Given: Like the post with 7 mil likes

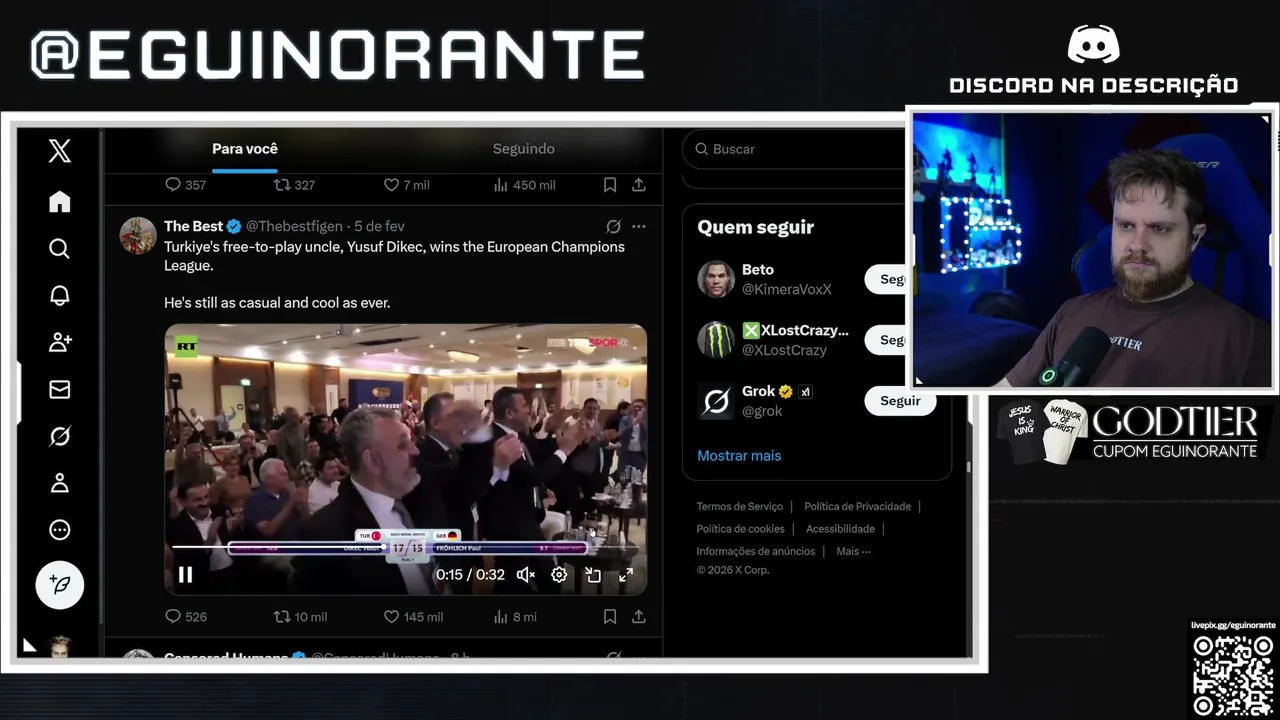Looking at the screenshot, I should click(407, 185).
